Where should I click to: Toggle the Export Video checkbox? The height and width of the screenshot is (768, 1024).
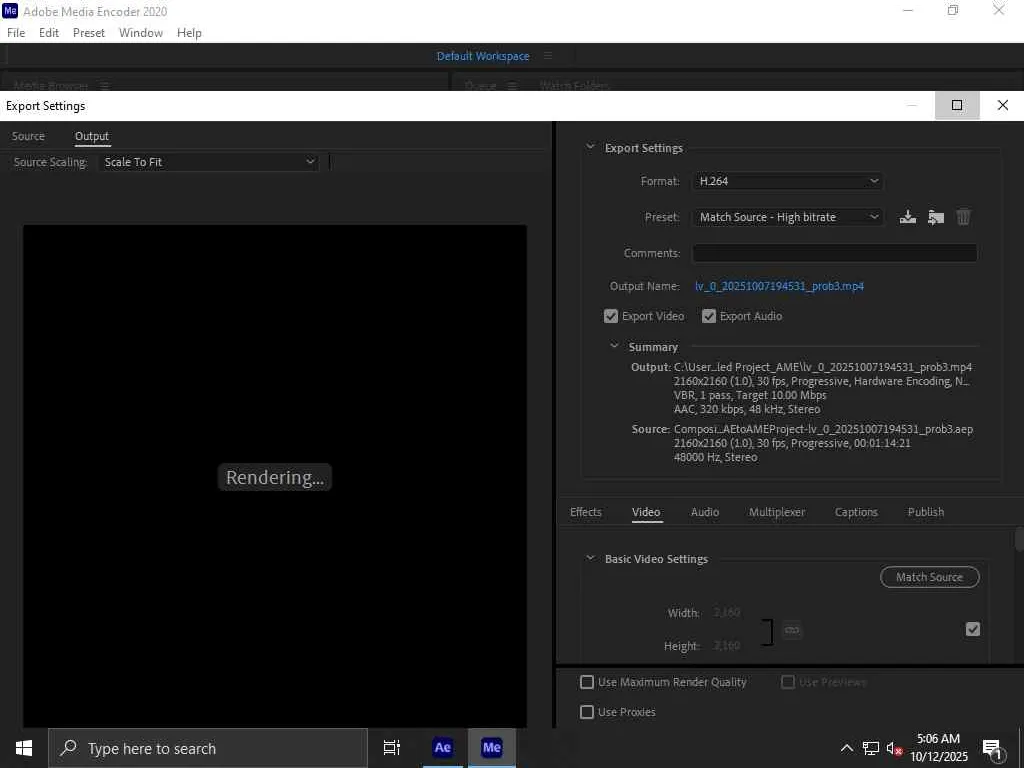[611, 316]
